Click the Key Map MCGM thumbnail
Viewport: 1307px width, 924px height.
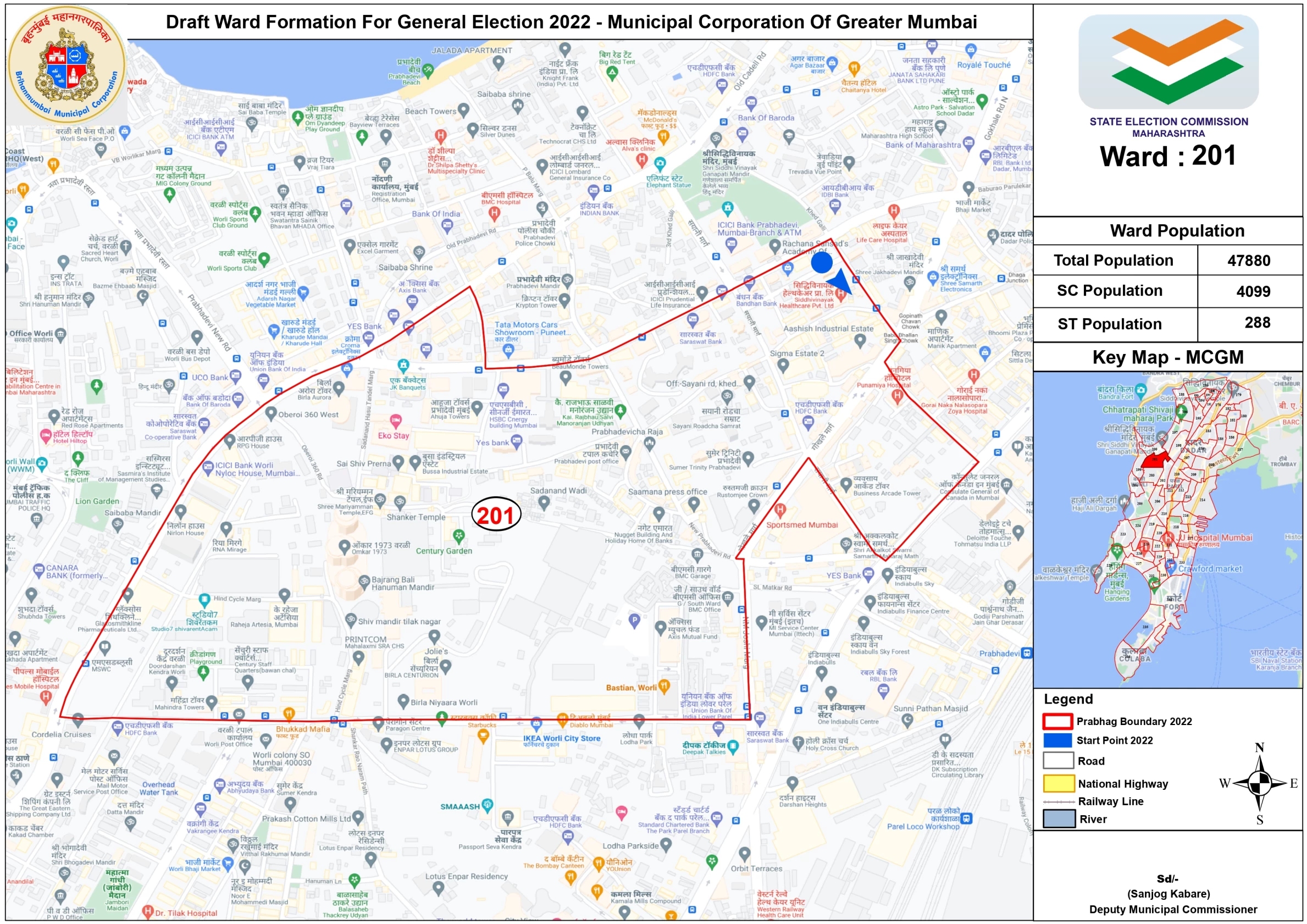[1167, 529]
